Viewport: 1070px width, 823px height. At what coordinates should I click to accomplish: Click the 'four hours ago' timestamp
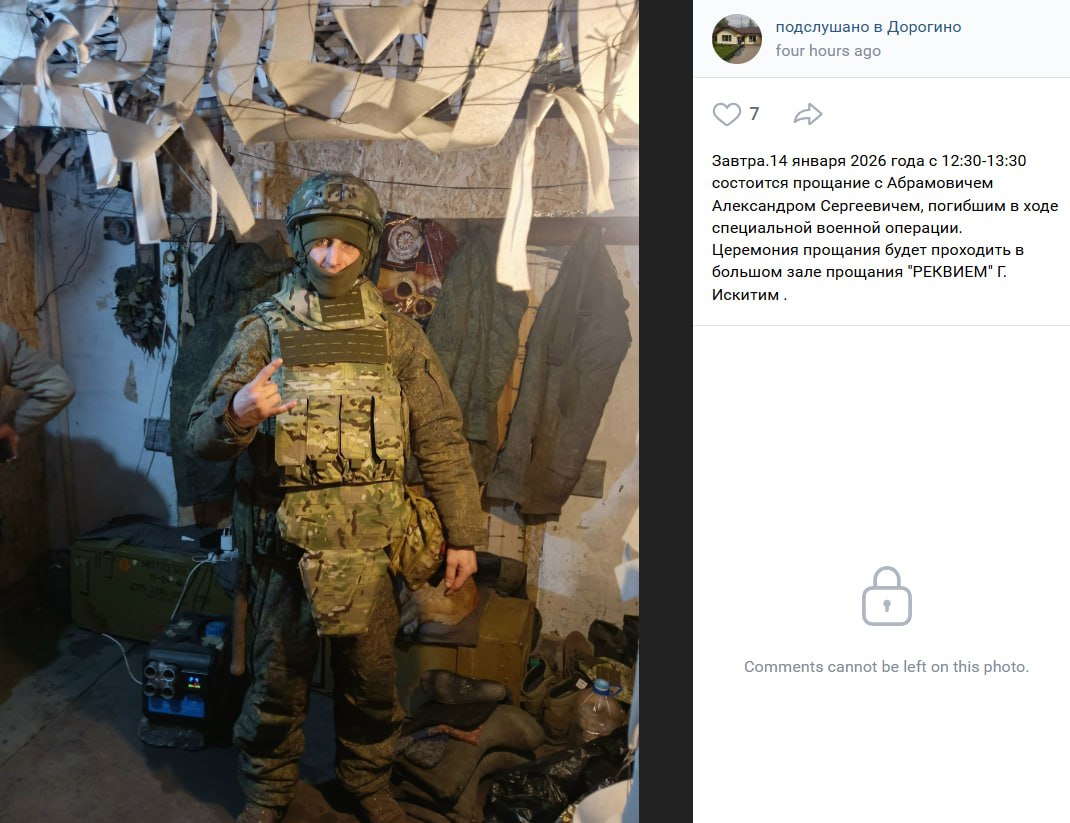(x=828, y=50)
